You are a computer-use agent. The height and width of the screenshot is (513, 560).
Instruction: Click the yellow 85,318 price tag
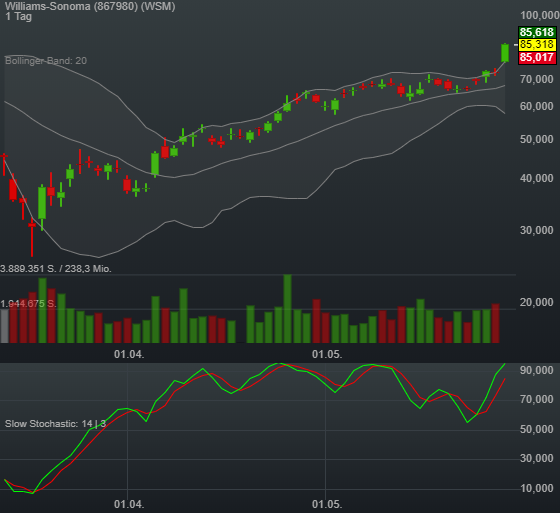click(537, 45)
